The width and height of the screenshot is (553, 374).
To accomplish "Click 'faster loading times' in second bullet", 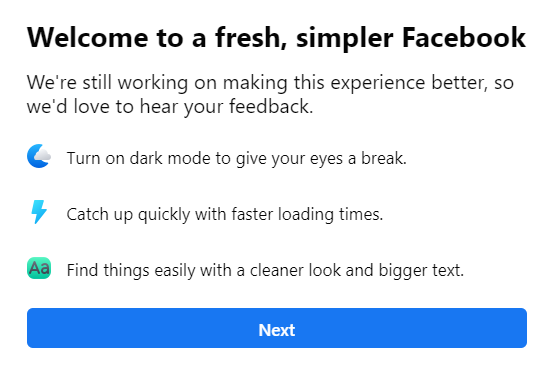I will [x=307, y=214].
